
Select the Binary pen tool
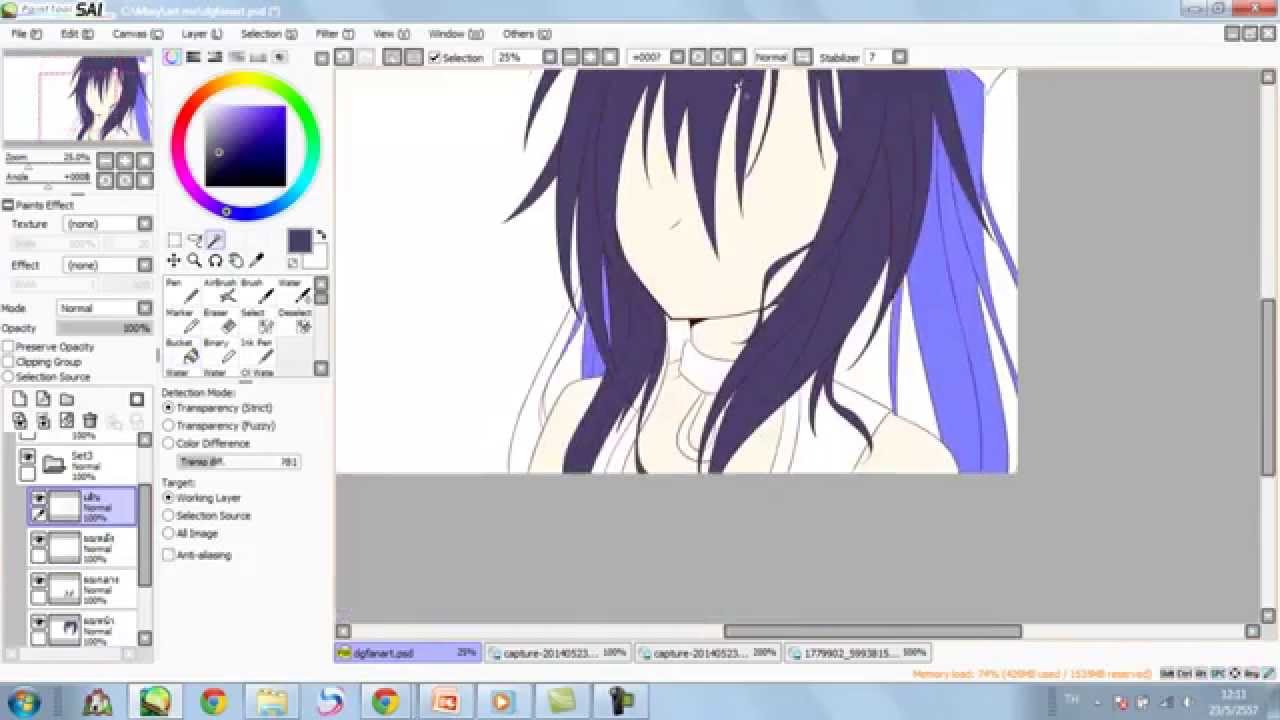[x=219, y=350]
